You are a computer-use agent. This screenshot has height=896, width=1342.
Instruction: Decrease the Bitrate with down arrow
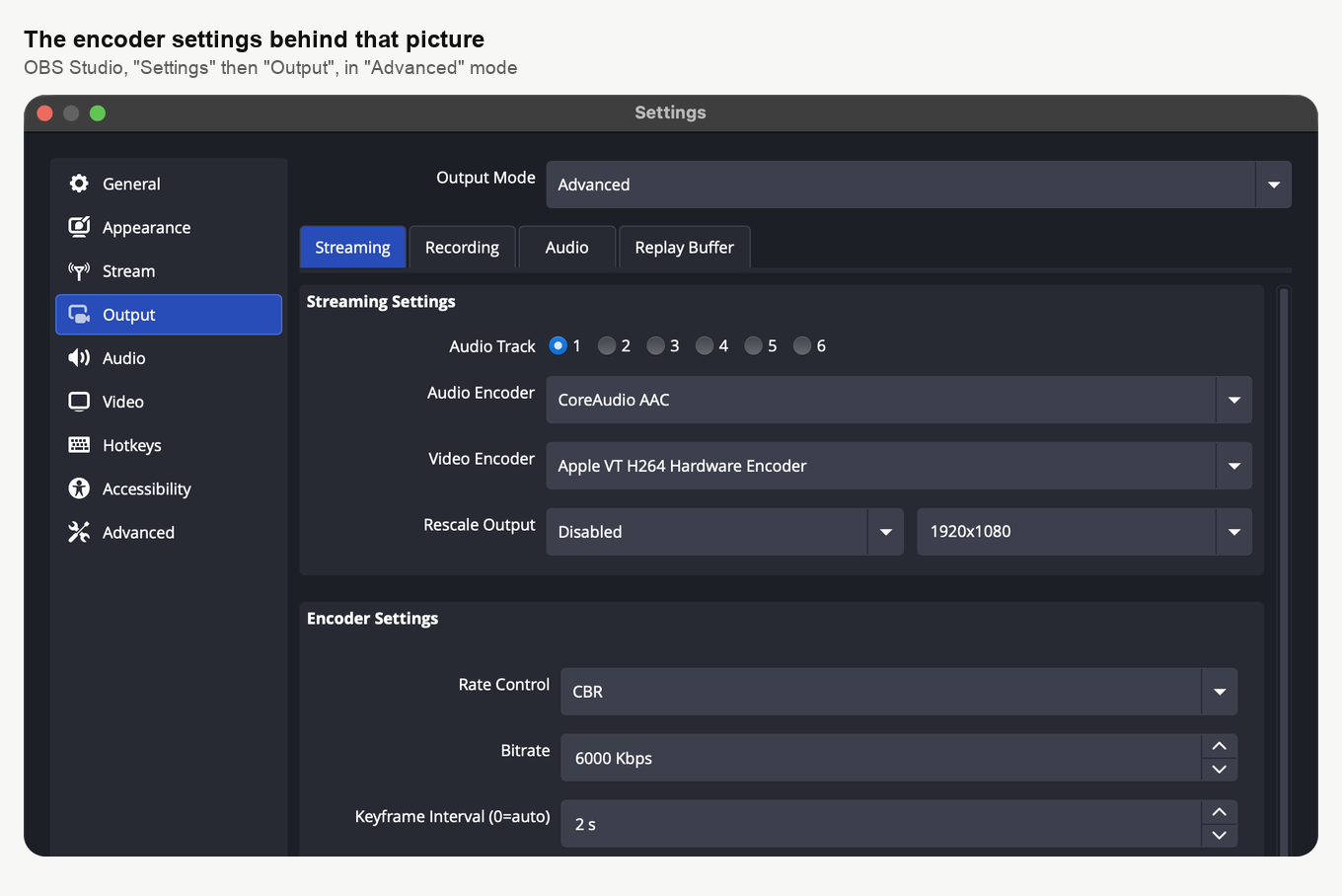[1220, 770]
